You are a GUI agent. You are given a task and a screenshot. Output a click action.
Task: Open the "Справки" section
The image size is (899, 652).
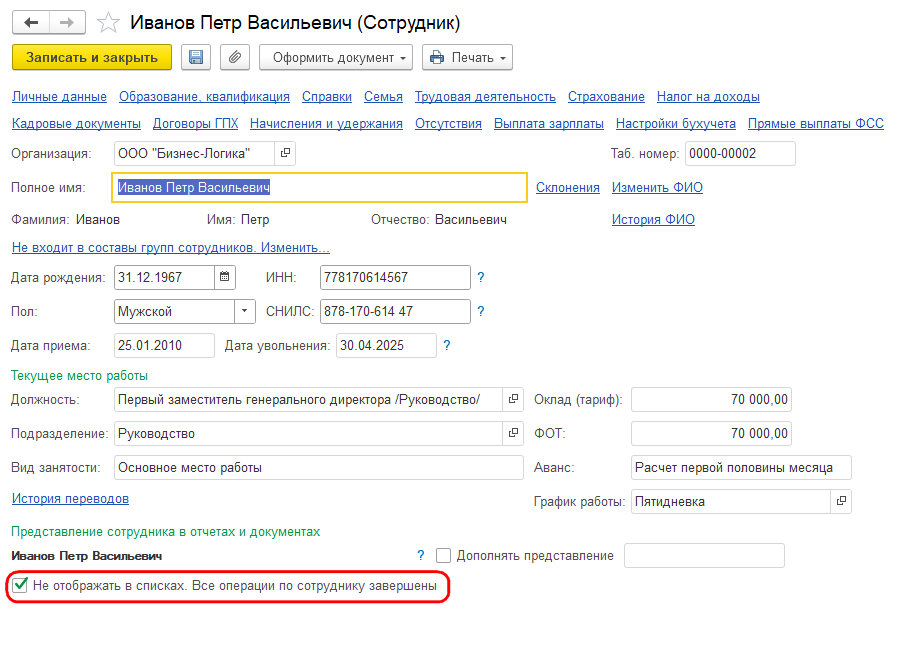327,96
